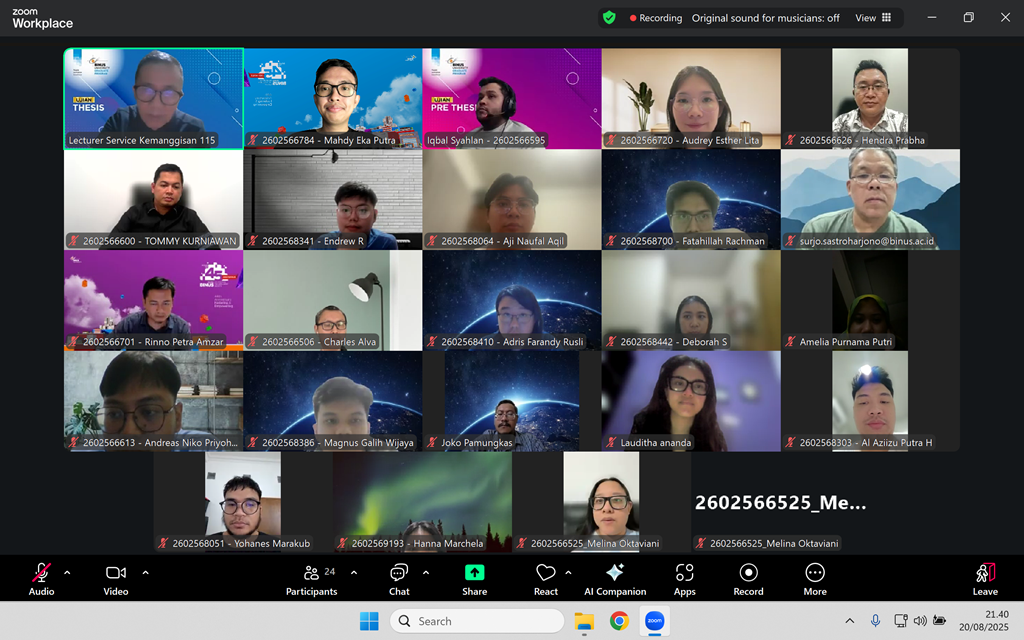Image resolution: width=1024 pixels, height=640 pixels.
Task: Open the More options menu
Action: [x=815, y=578]
